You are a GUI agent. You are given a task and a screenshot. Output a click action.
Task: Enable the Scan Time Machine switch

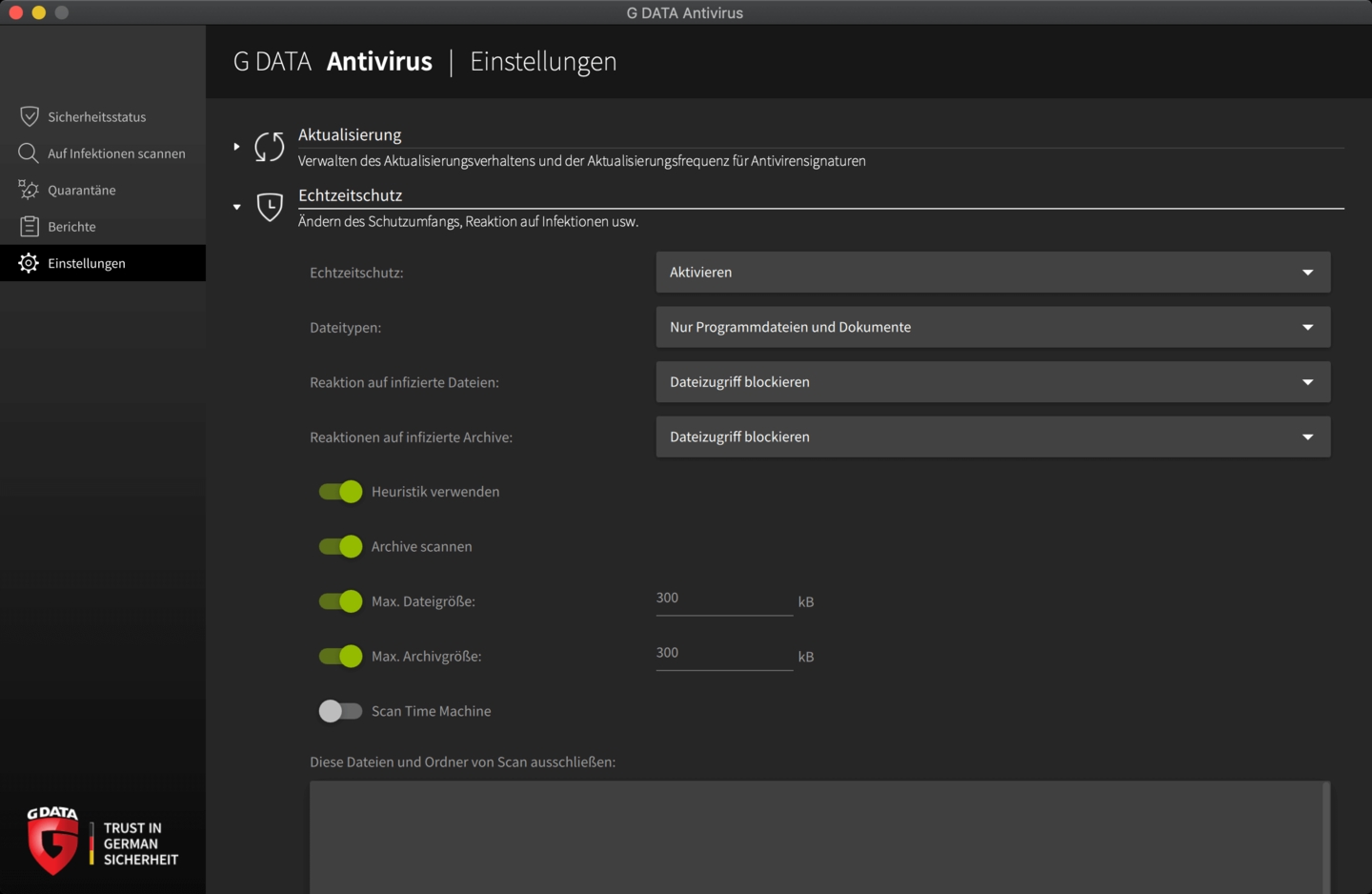click(340, 711)
